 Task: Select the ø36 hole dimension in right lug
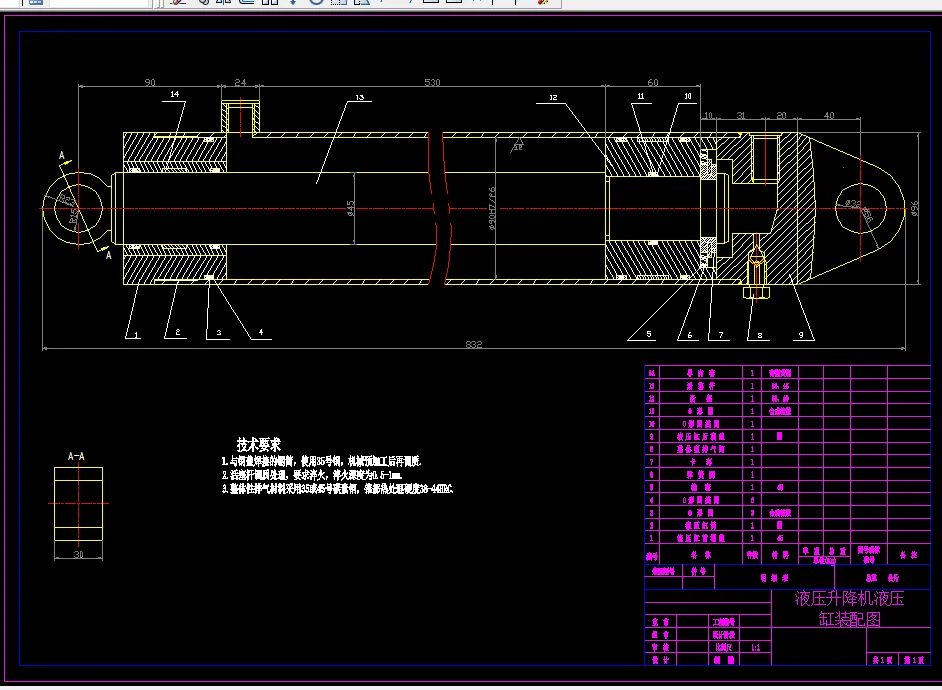click(852, 204)
